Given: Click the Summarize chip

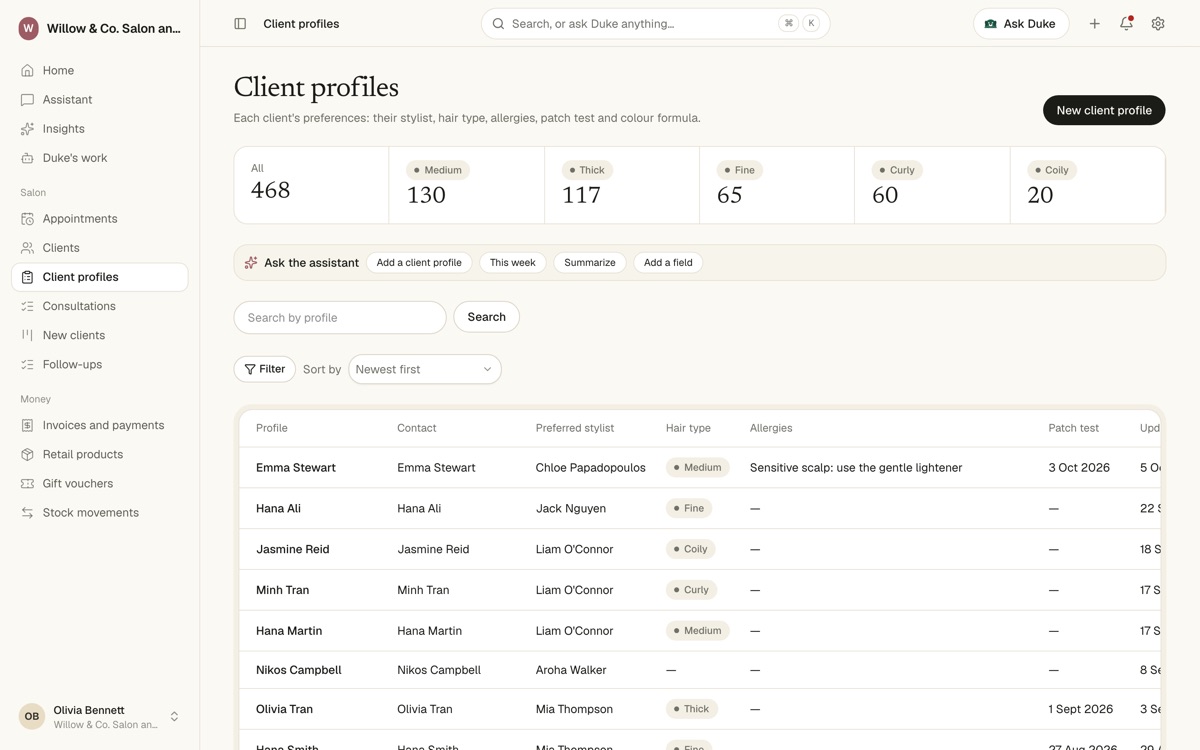Looking at the screenshot, I should (x=590, y=263).
